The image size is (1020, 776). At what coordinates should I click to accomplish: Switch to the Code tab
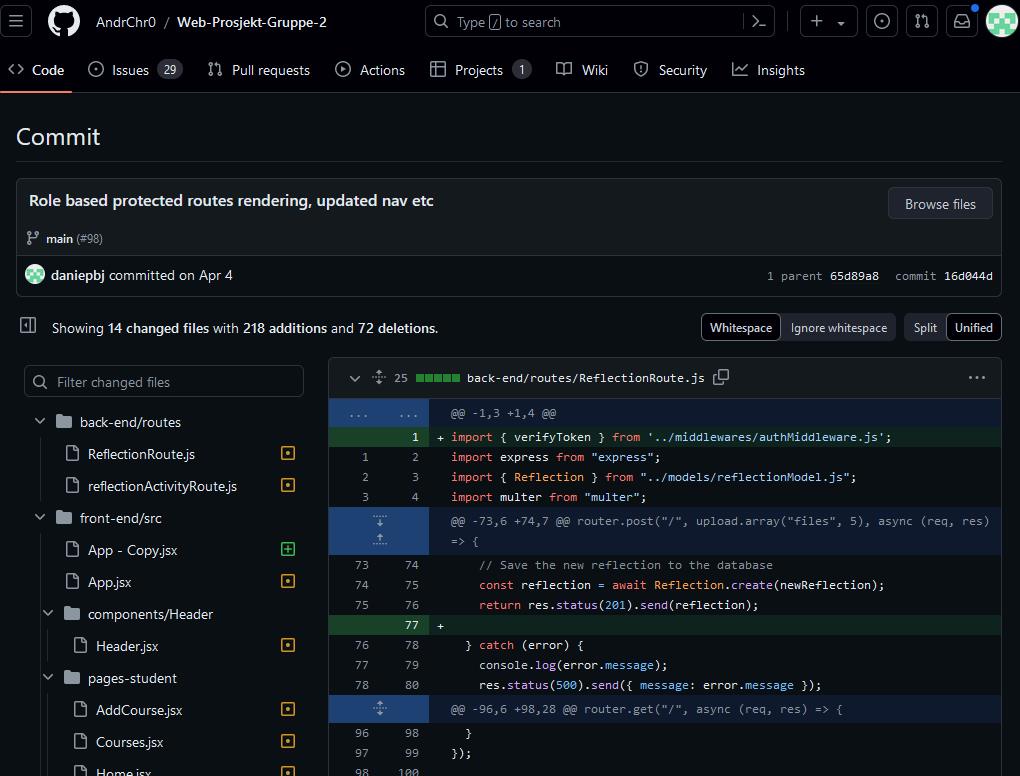(36, 70)
